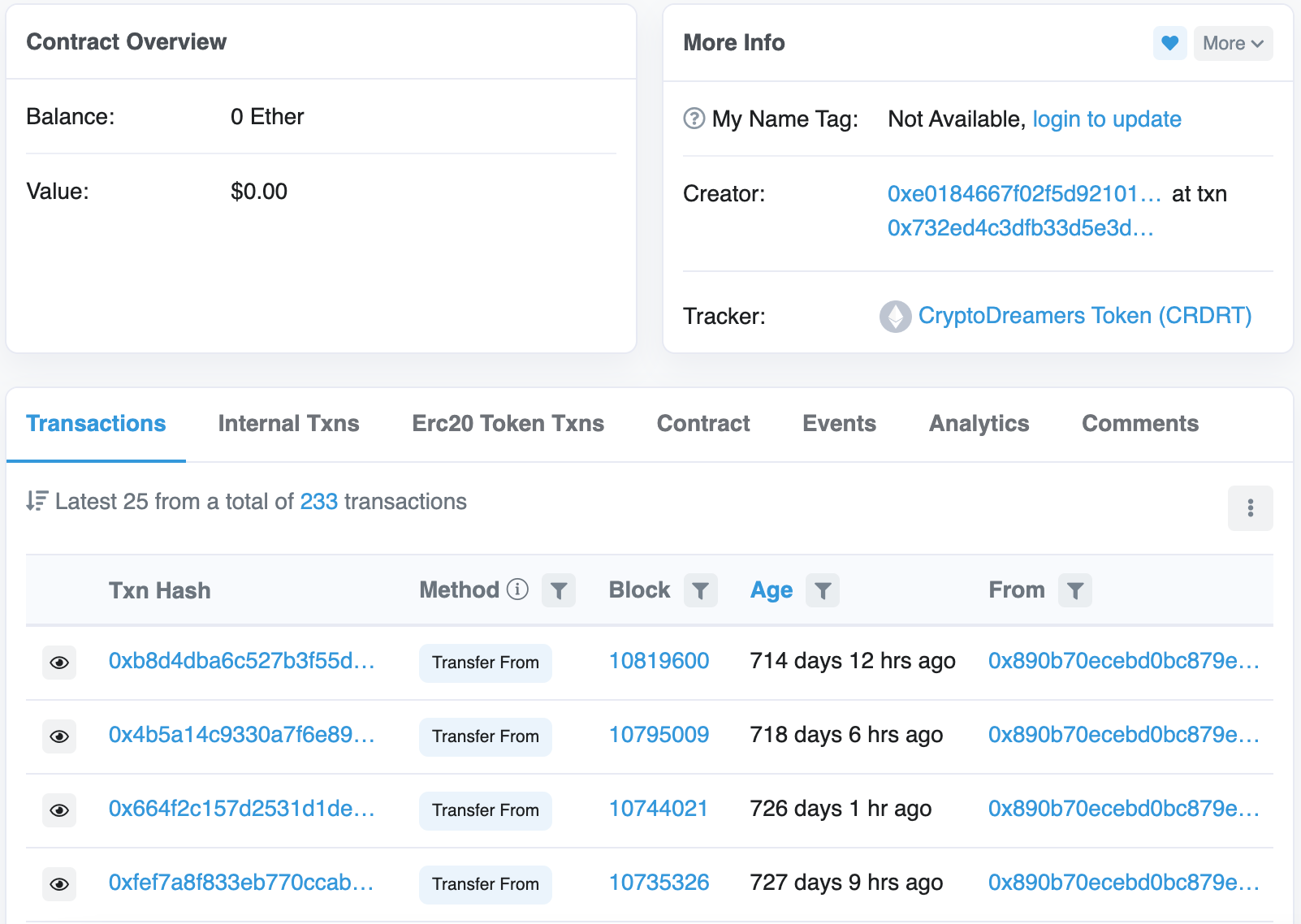The height and width of the screenshot is (924, 1301).
Task: Open From address in block 10735326 row
Action: (1124, 883)
